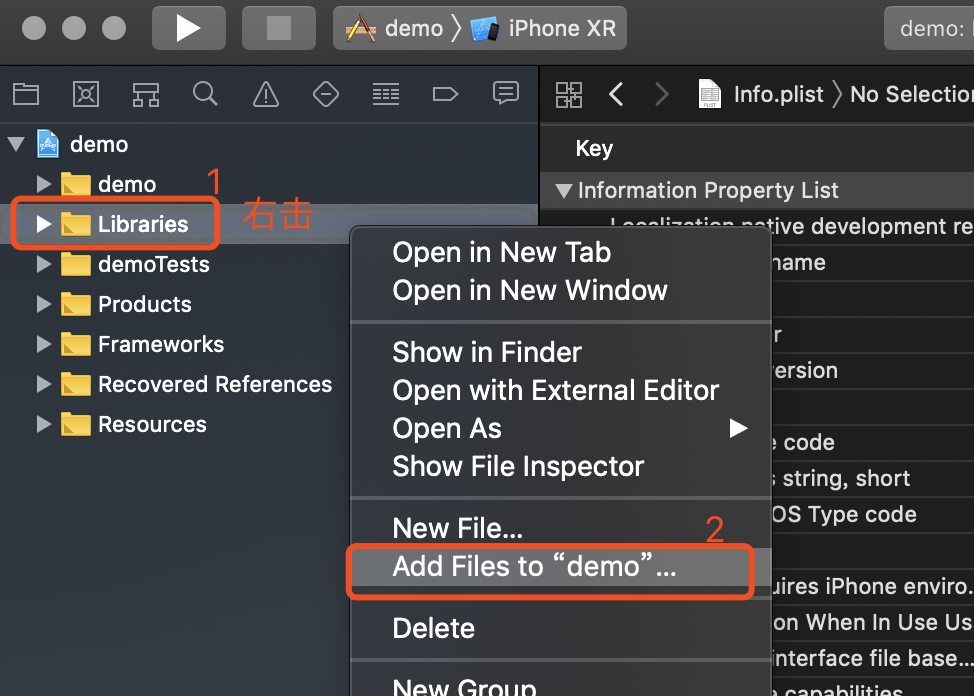This screenshot has height=696, width=974.
Task: Select the Resources folder
Action: pyautogui.click(x=134, y=424)
